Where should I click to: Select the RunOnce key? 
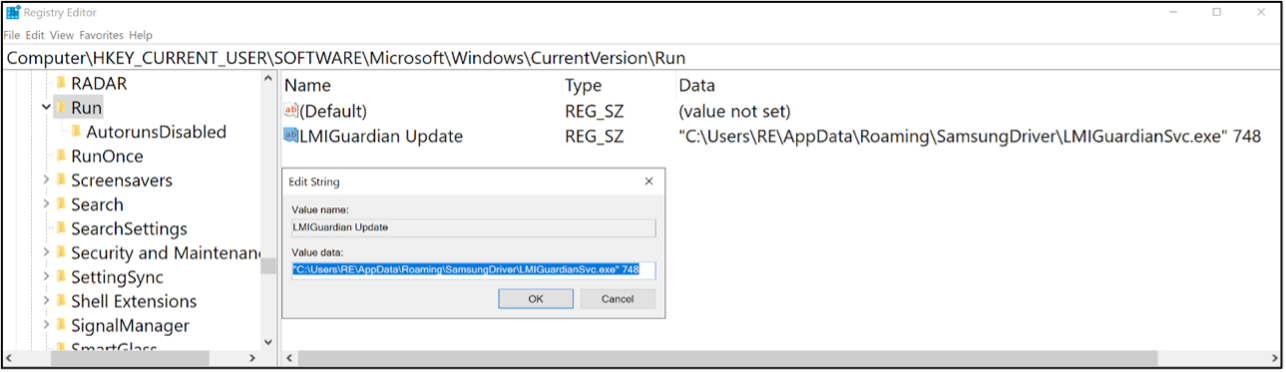coord(107,156)
